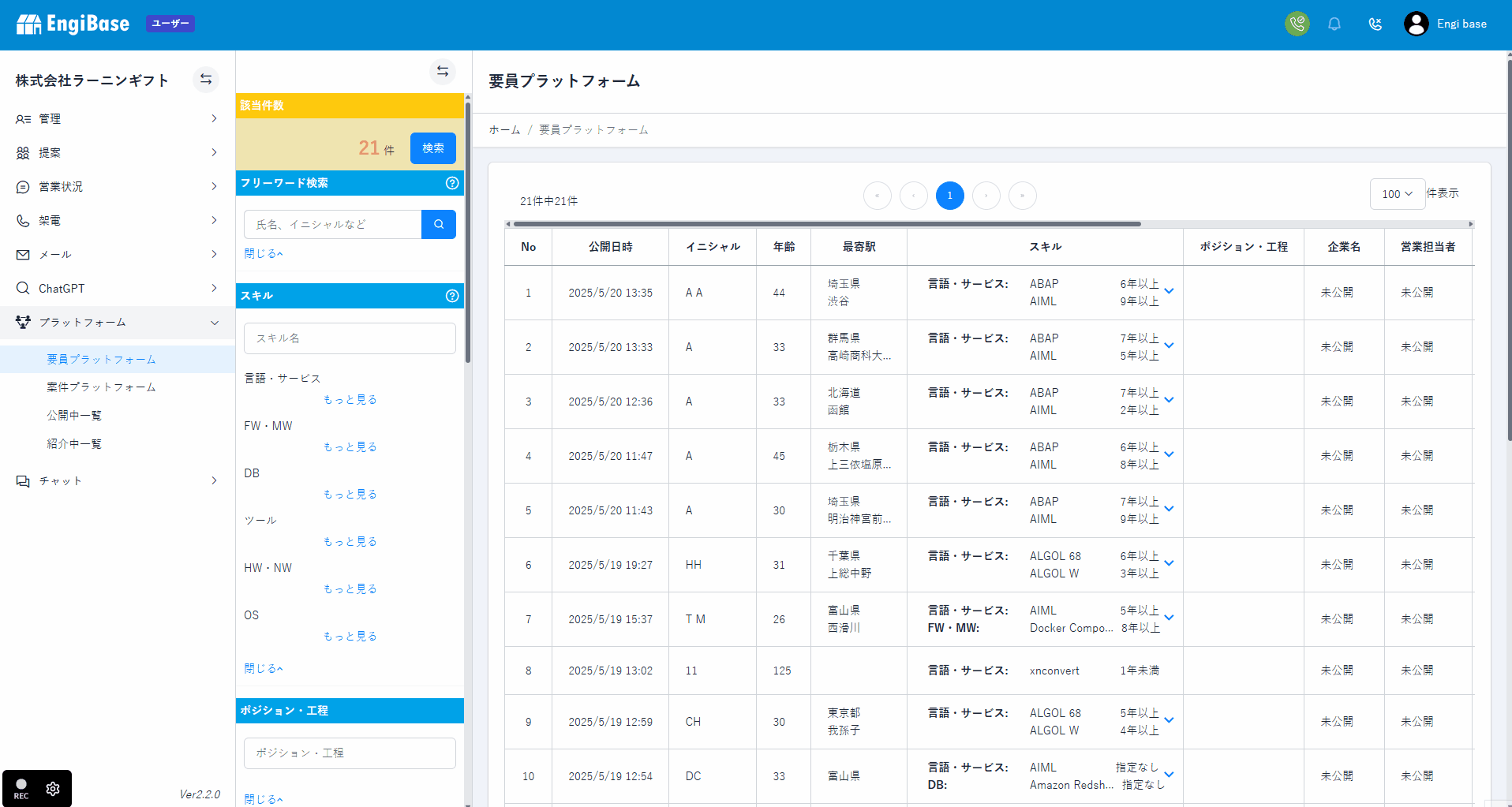
Task: Open the notifications bell
Action: (x=1334, y=24)
